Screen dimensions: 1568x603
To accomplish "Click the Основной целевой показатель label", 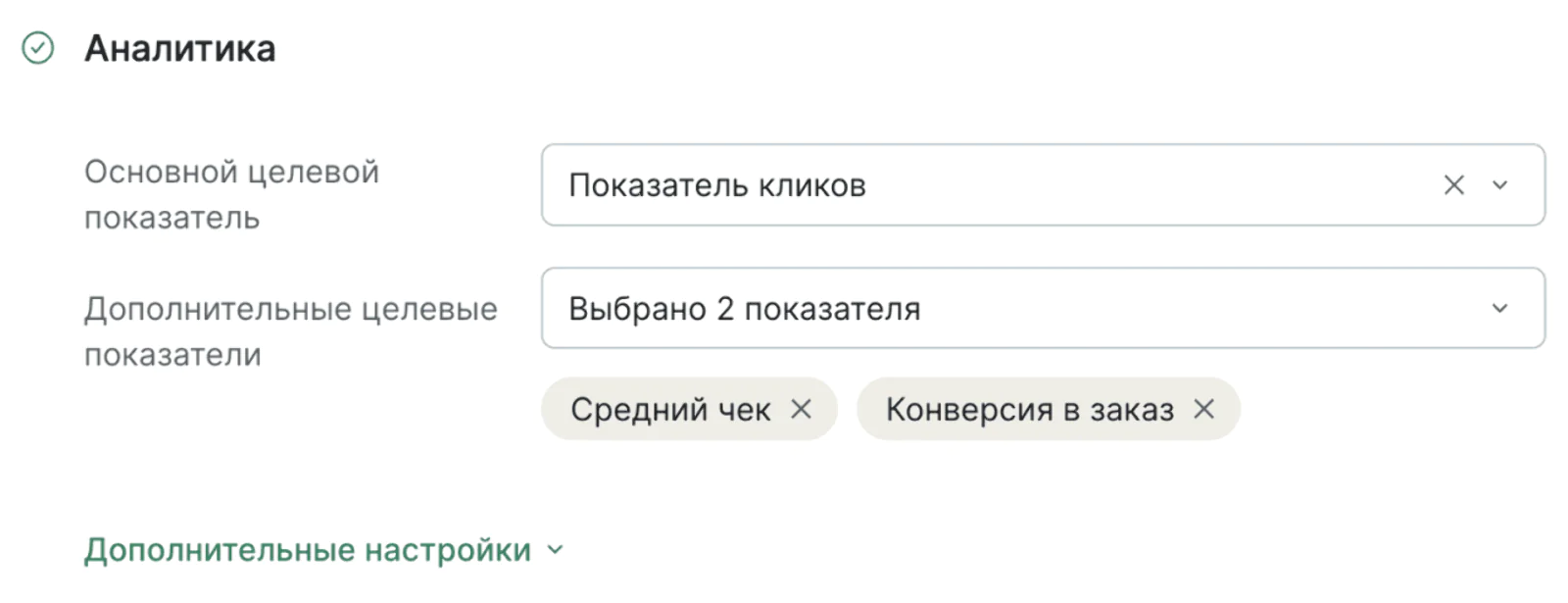I will [x=231, y=194].
